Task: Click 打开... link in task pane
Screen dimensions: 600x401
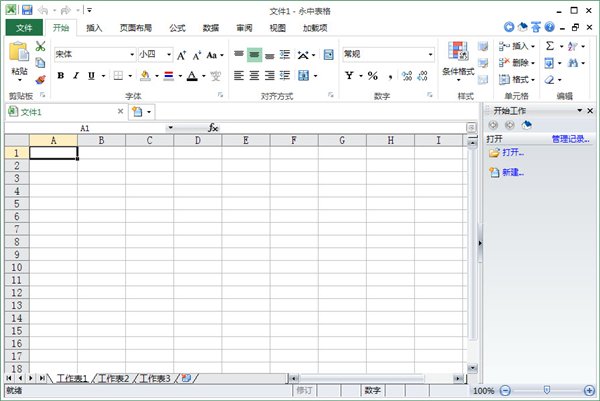Action: 513,152
